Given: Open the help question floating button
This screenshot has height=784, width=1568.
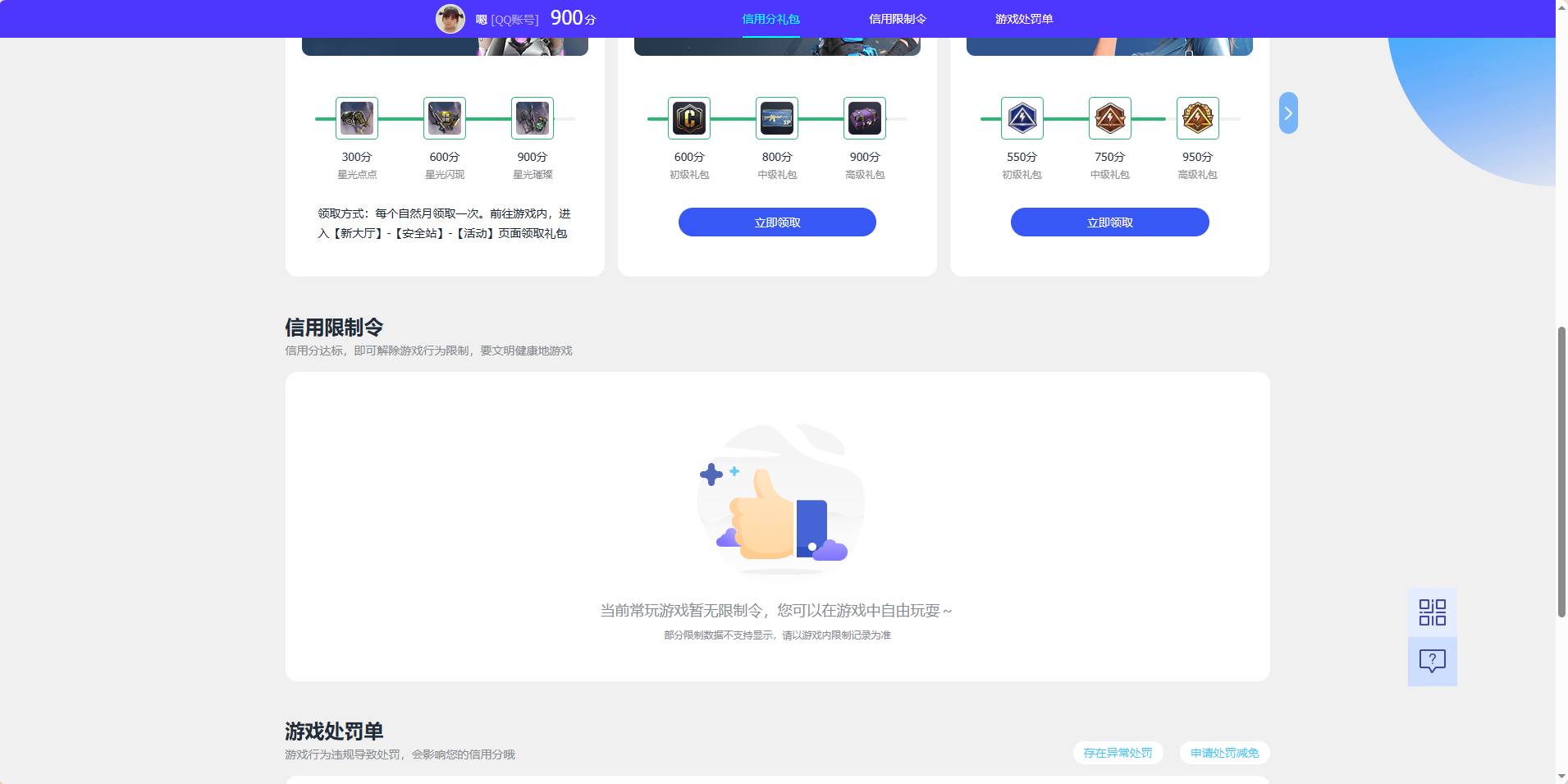Looking at the screenshot, I should click(x=1433, y=662).
